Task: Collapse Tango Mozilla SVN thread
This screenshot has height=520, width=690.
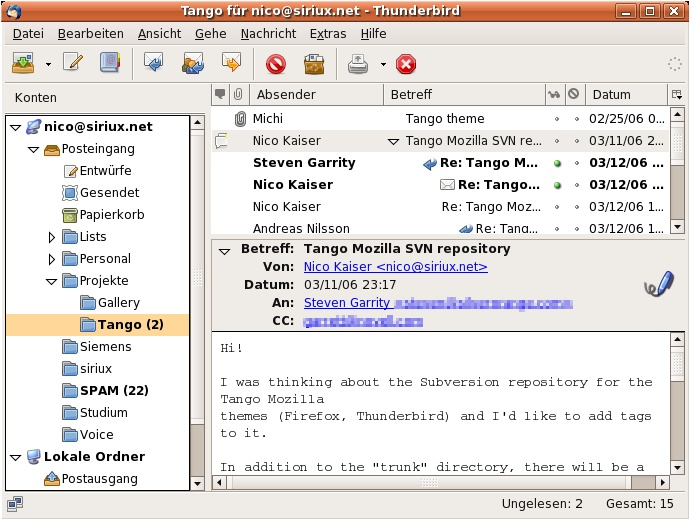Action: (393, 142)
